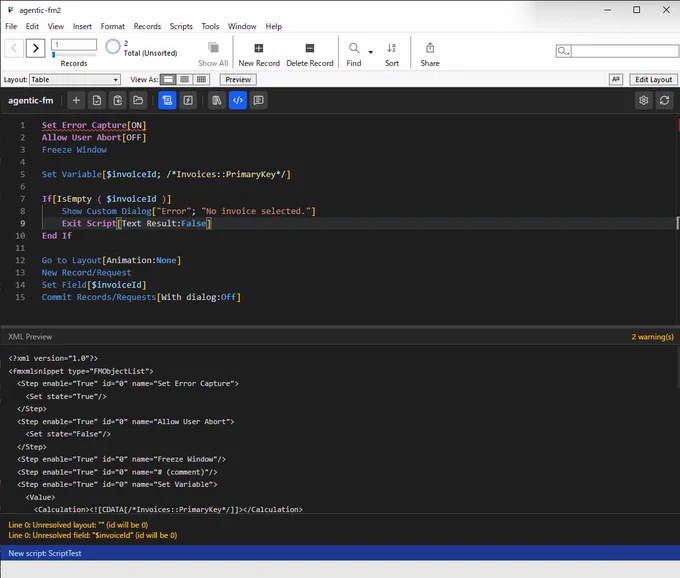Viewport: 680px width, 578px height.
Task: Click the Edit Layout button
Action: [x=653, y=79]
